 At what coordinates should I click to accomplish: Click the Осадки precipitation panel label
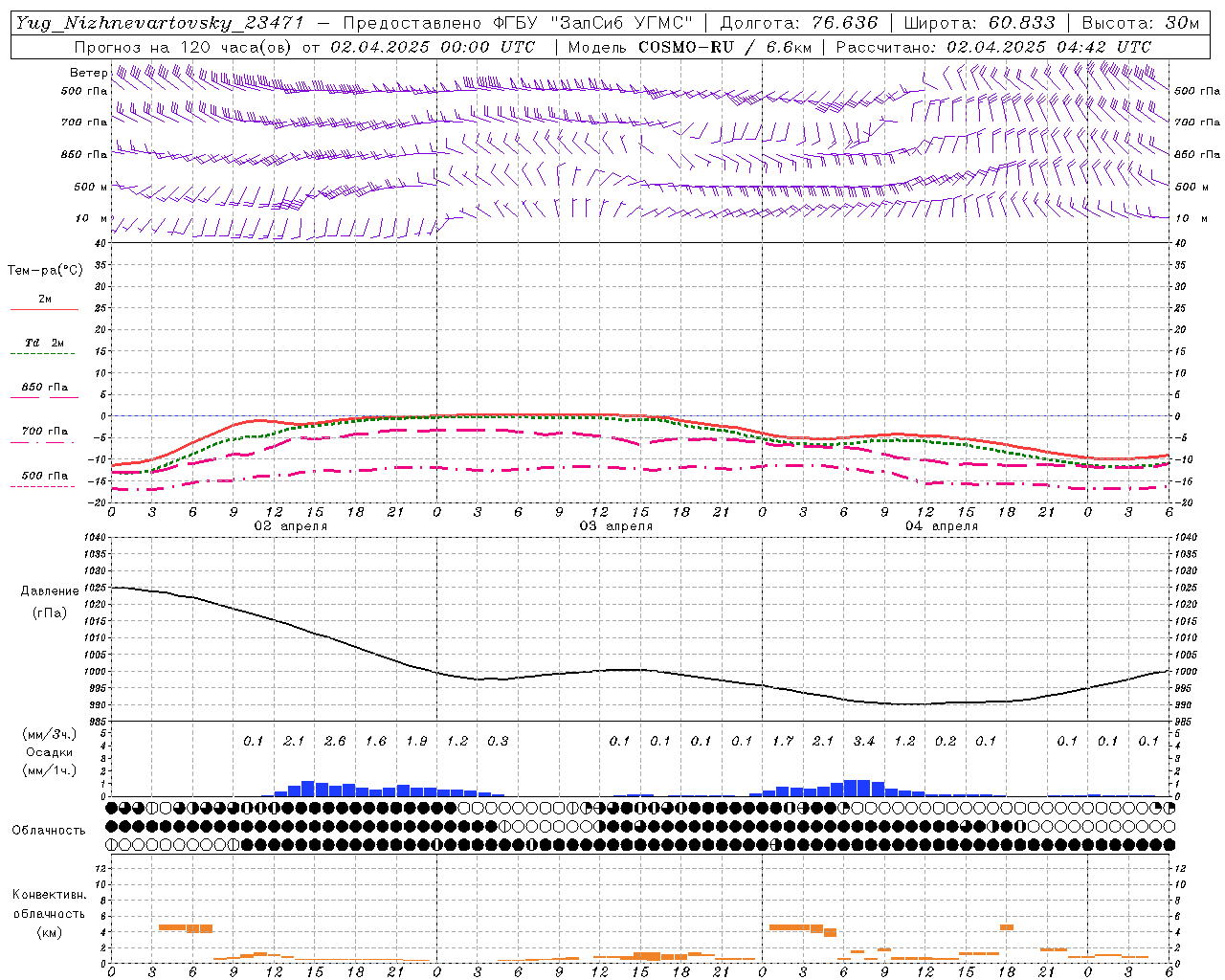pyautogui.click(x=49, y=752)
